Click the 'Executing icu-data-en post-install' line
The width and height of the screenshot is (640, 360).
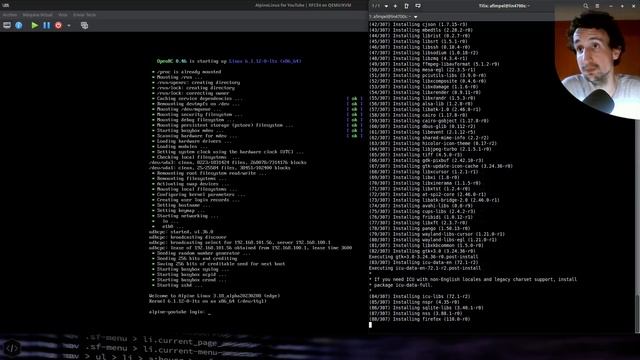424,268
